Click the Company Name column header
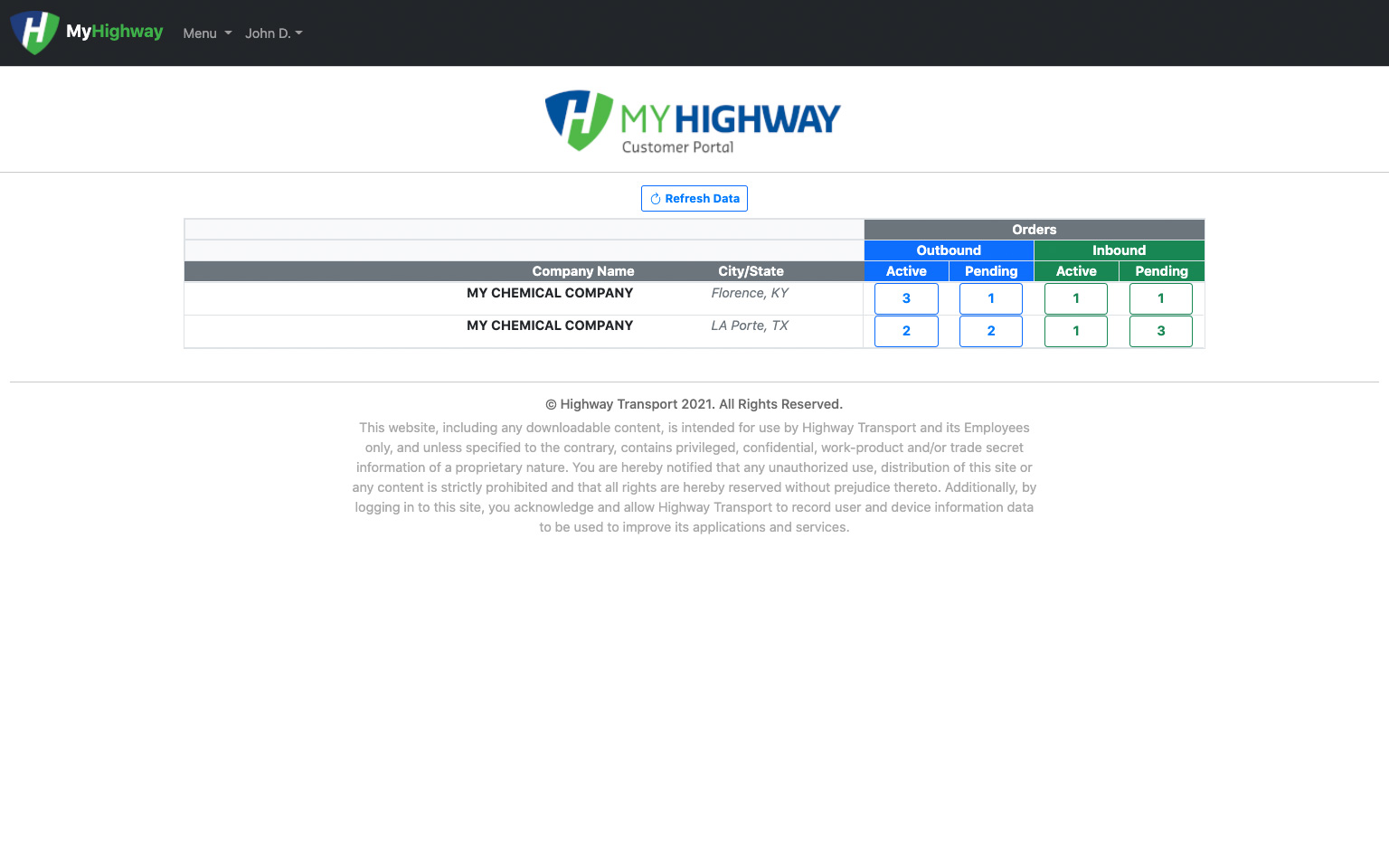The height and width of the screenshot is (868, 1389). (x=582, y=271)
